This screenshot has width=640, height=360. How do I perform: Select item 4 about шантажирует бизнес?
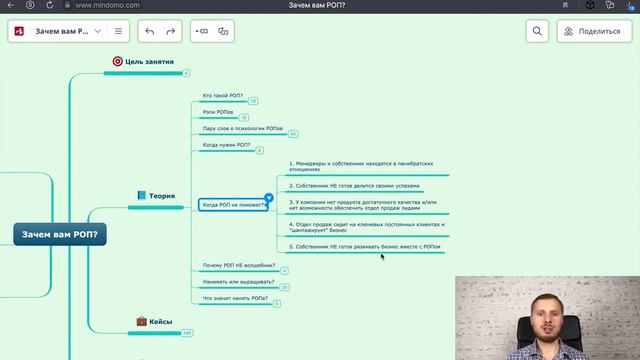[x=367, y=227]
